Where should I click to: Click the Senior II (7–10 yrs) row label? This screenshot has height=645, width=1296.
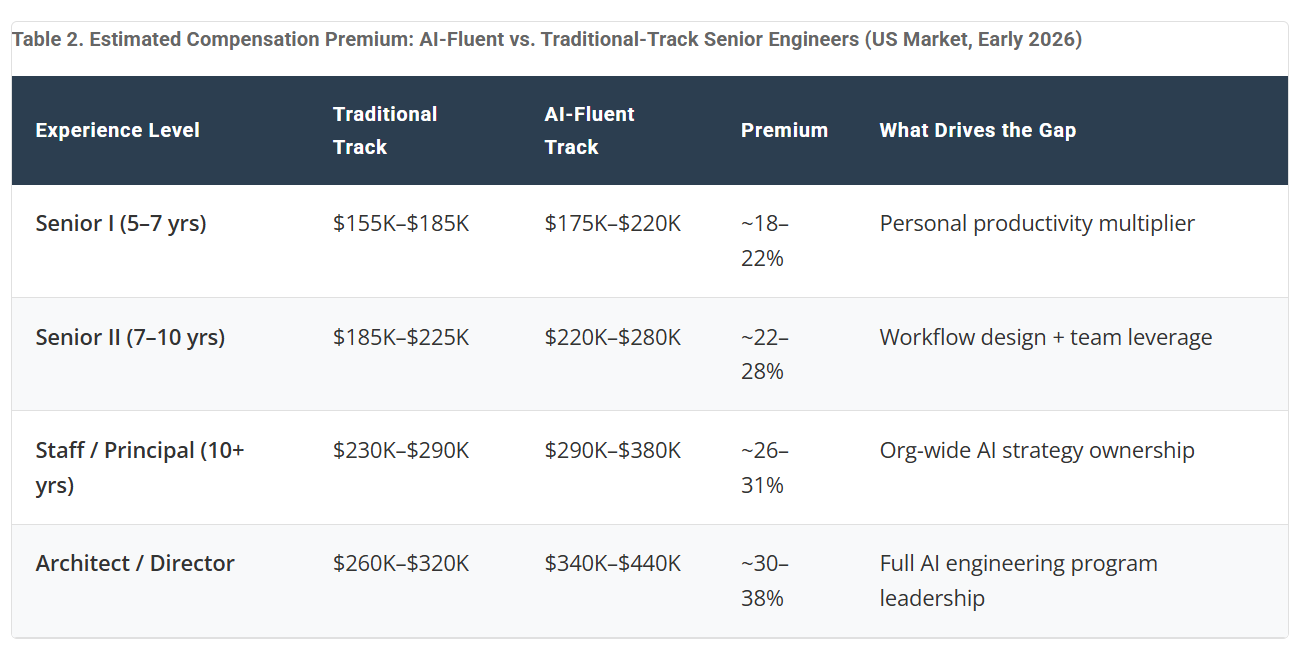pos(130,337)
